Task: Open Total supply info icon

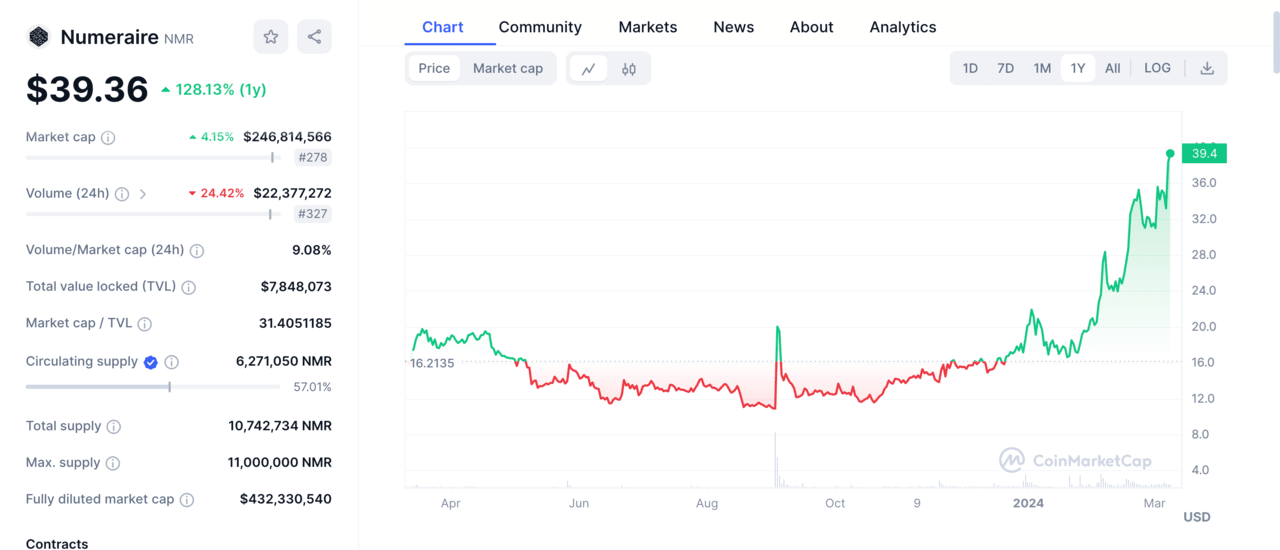Action: coord(114,427)
